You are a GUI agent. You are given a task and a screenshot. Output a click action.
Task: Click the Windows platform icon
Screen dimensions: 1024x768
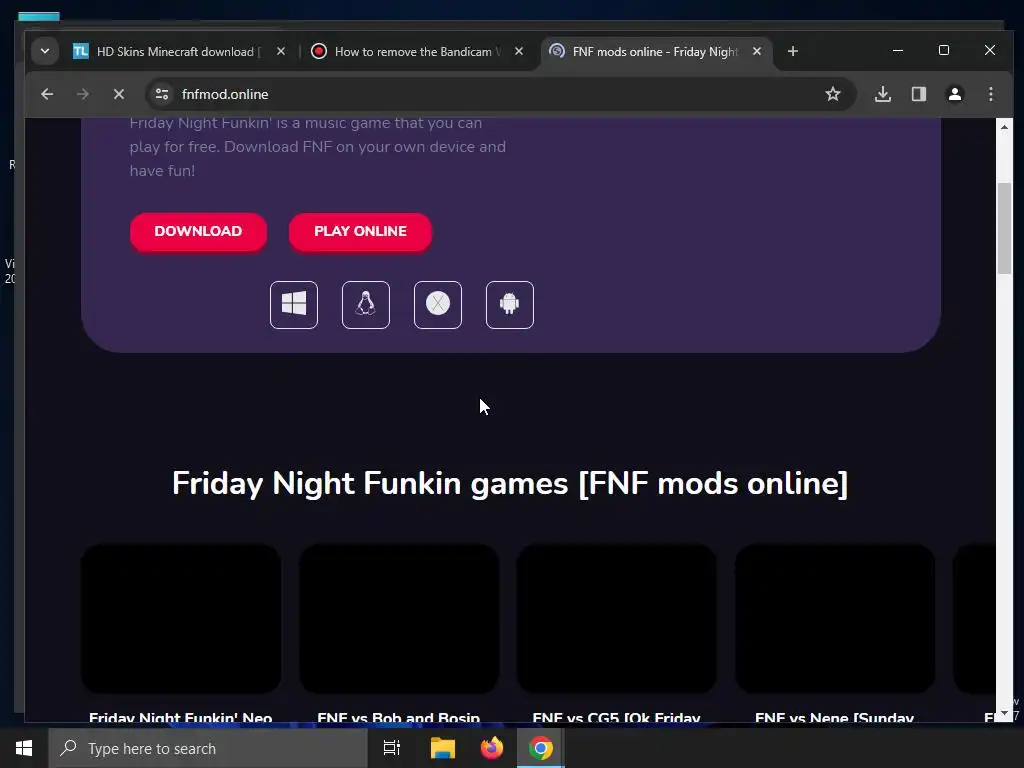(x=294, y=305)
